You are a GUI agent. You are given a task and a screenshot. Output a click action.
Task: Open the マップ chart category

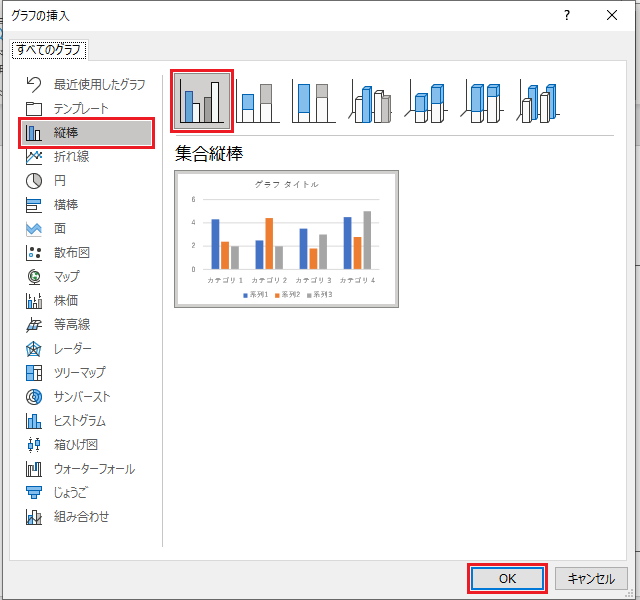[66, 277]
